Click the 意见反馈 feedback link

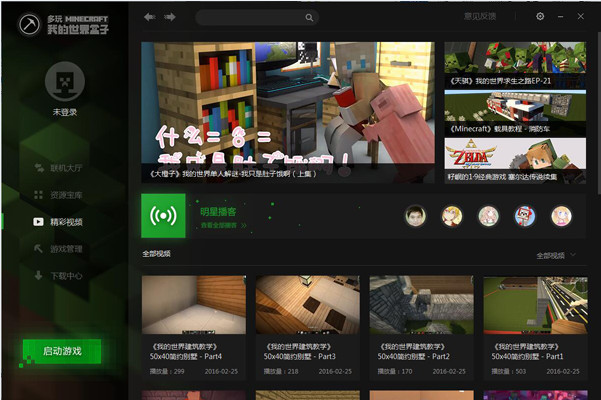pos(480,16)
